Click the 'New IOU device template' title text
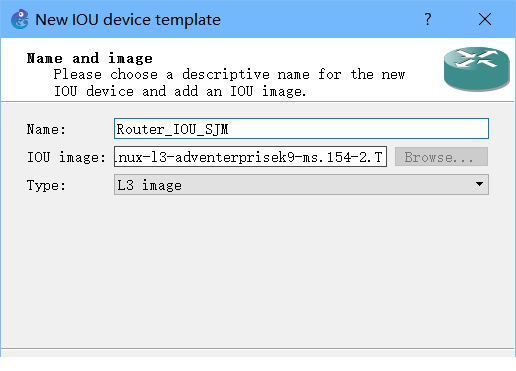This screenshot has height=371, width=516. 128,20
